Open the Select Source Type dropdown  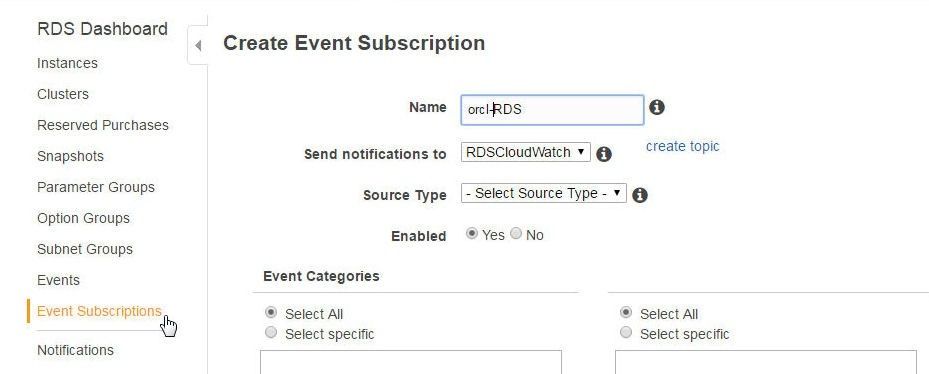pos(543,193)
